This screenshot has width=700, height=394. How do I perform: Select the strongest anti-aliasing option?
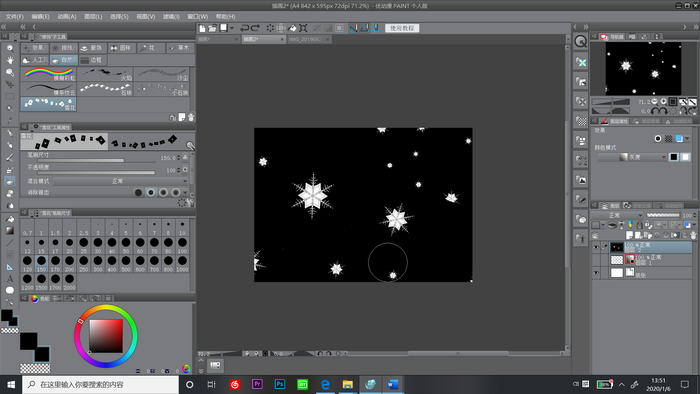pyautogui.click(x=176, y=192)
